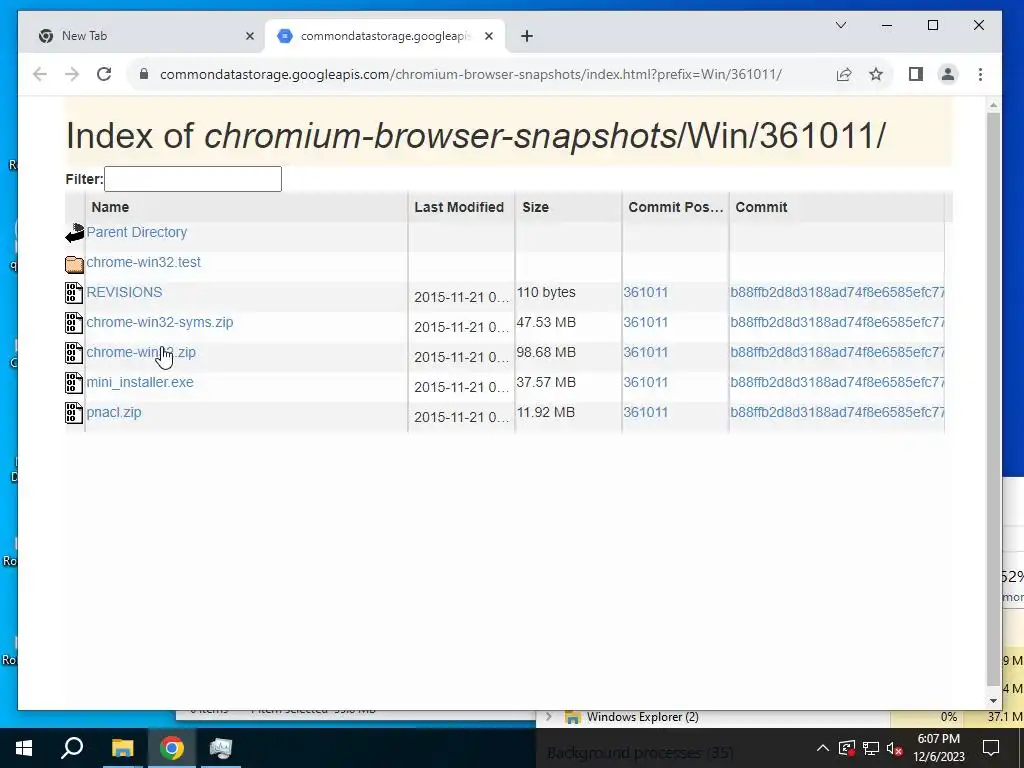Click the file icon beside REVISIONS
Viewport: 1024px width, 768px height.
pyautogui.click(x=74, y=293)
